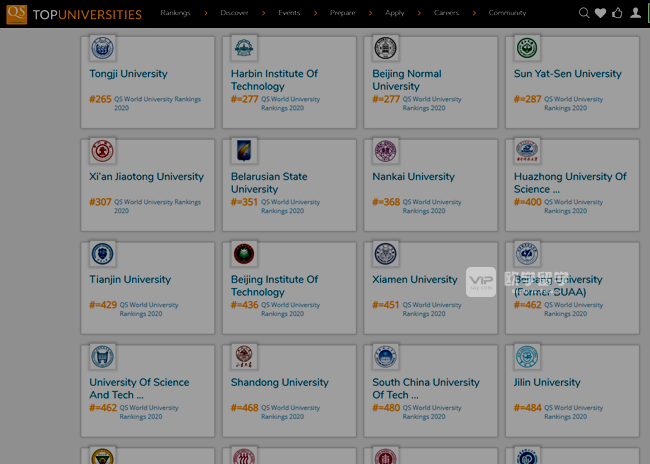This screenshot has height=464, width=650.
Task: Open the user profile icon
Action: [x=635, y=13]
